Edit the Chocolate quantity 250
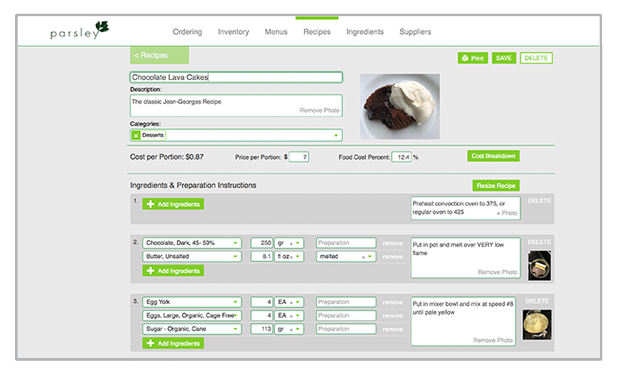Image resolution: width=622 pixels, height=378 pixels. coord(261,243)
